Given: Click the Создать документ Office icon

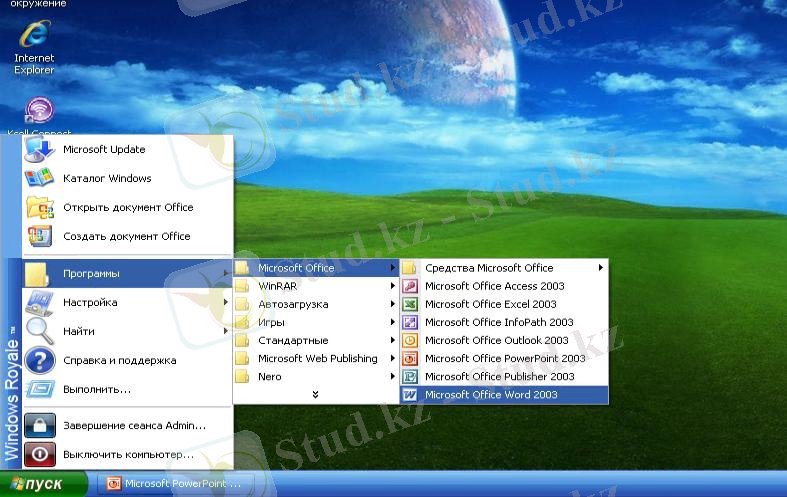Looking at the screenshot, I should click(x=40, y=236).
